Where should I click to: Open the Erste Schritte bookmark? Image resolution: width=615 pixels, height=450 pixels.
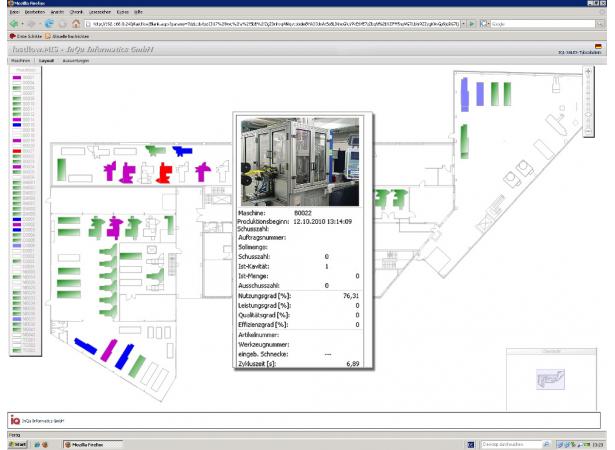click(24, 35)
